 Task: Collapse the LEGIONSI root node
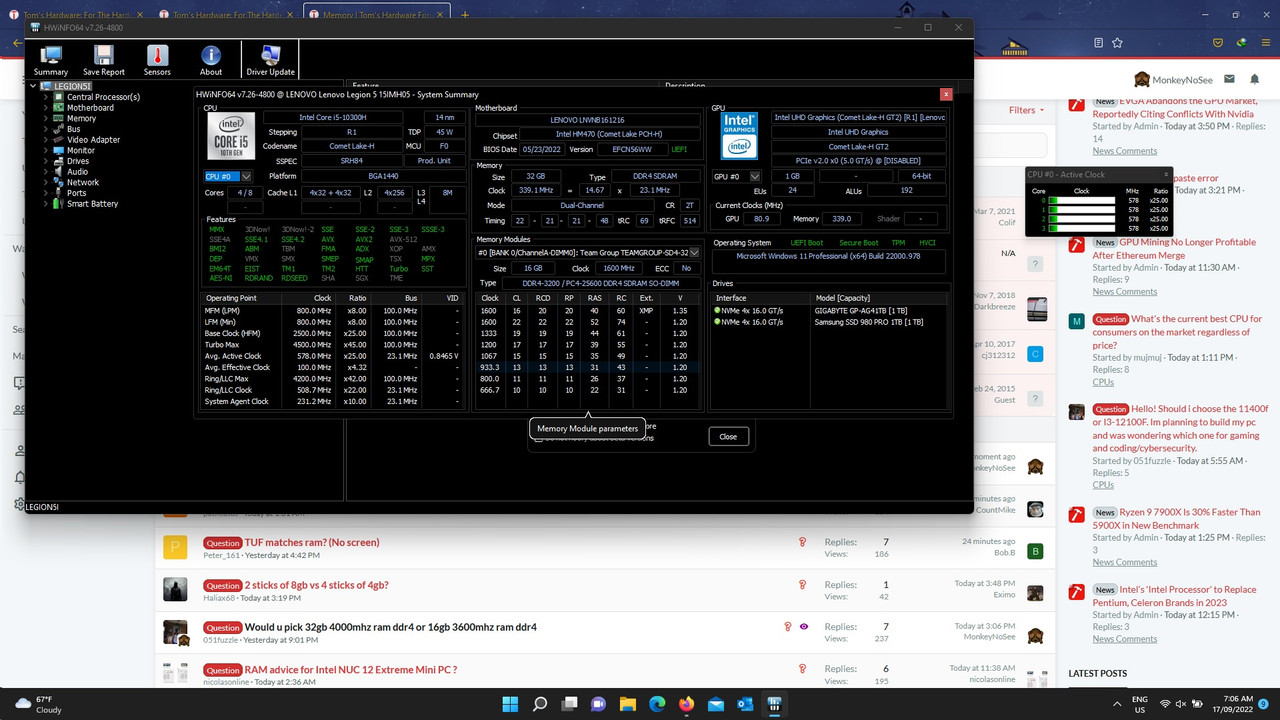click(33, 86)
